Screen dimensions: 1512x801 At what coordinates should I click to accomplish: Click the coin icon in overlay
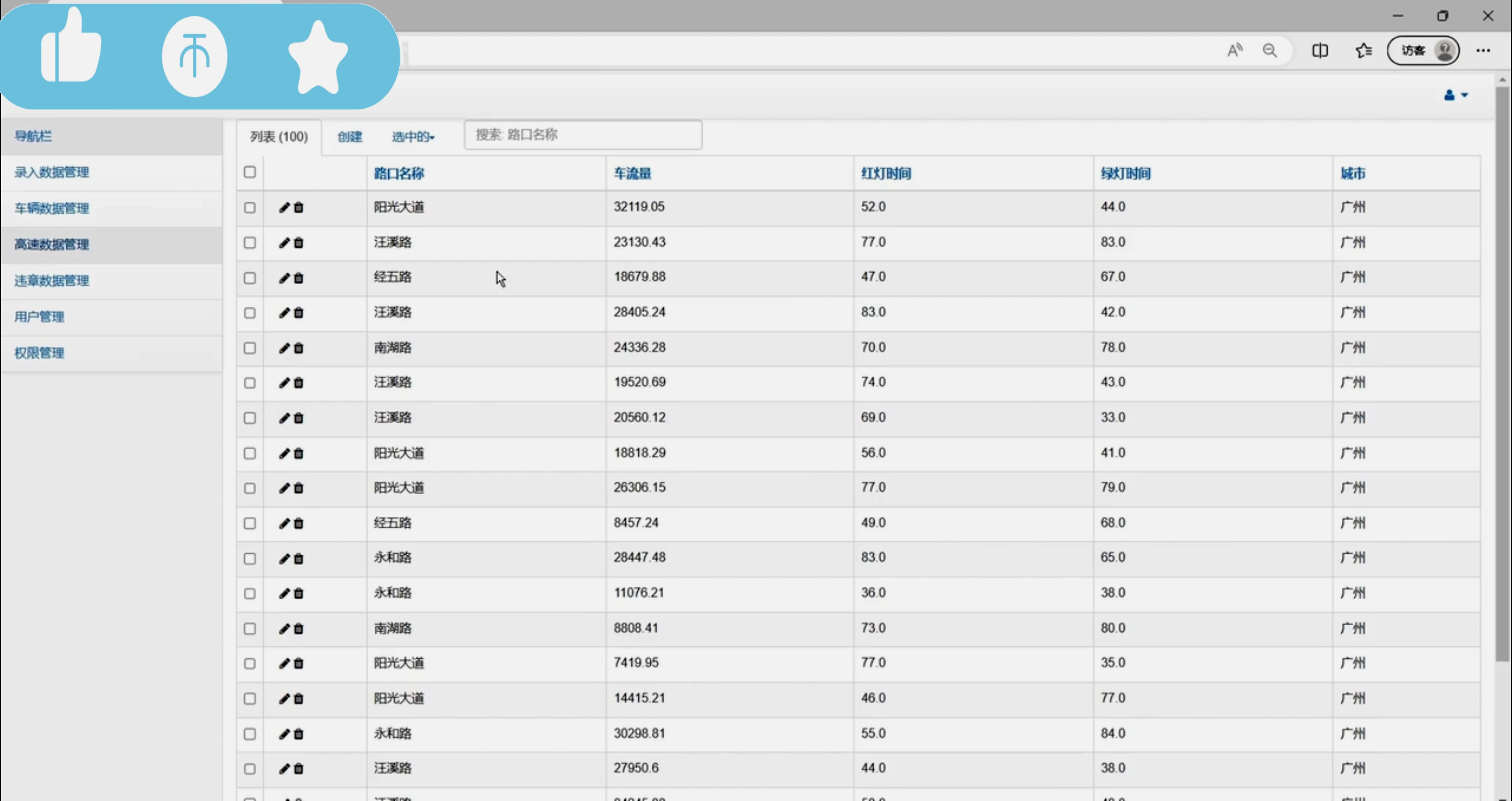coord(194,56)
